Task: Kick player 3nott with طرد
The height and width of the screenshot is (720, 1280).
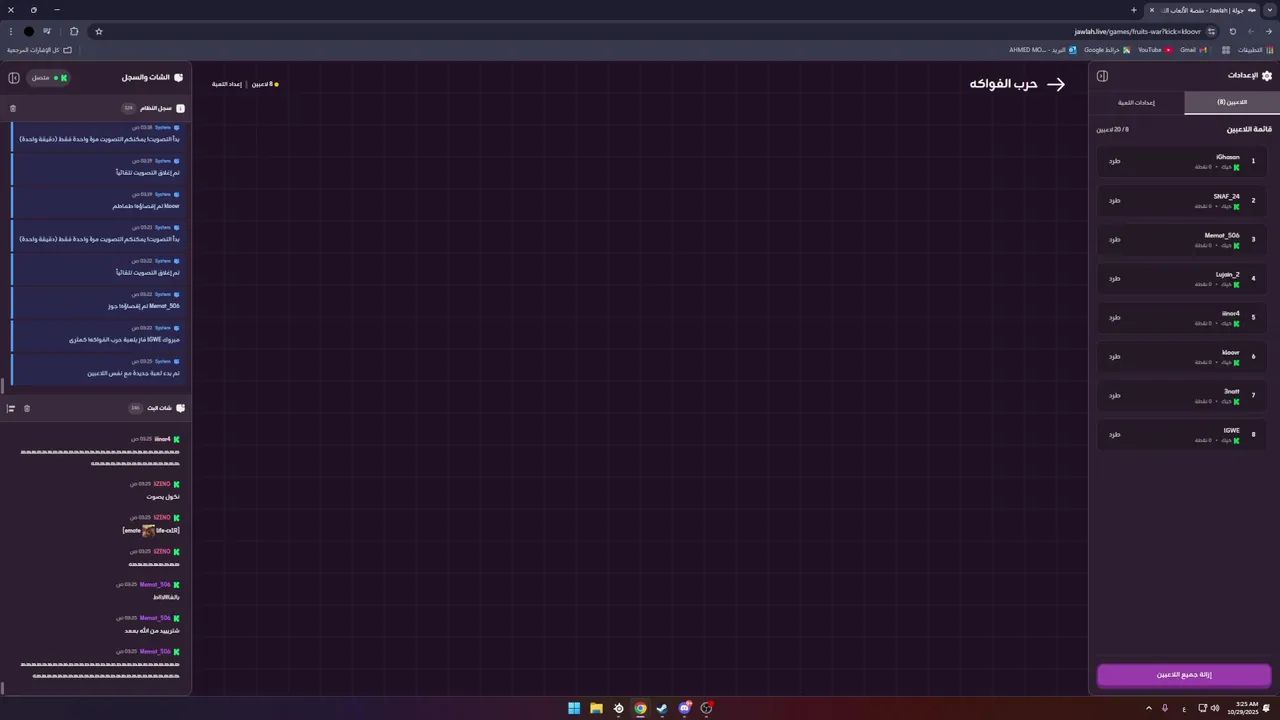Action: click(1114, 395)
